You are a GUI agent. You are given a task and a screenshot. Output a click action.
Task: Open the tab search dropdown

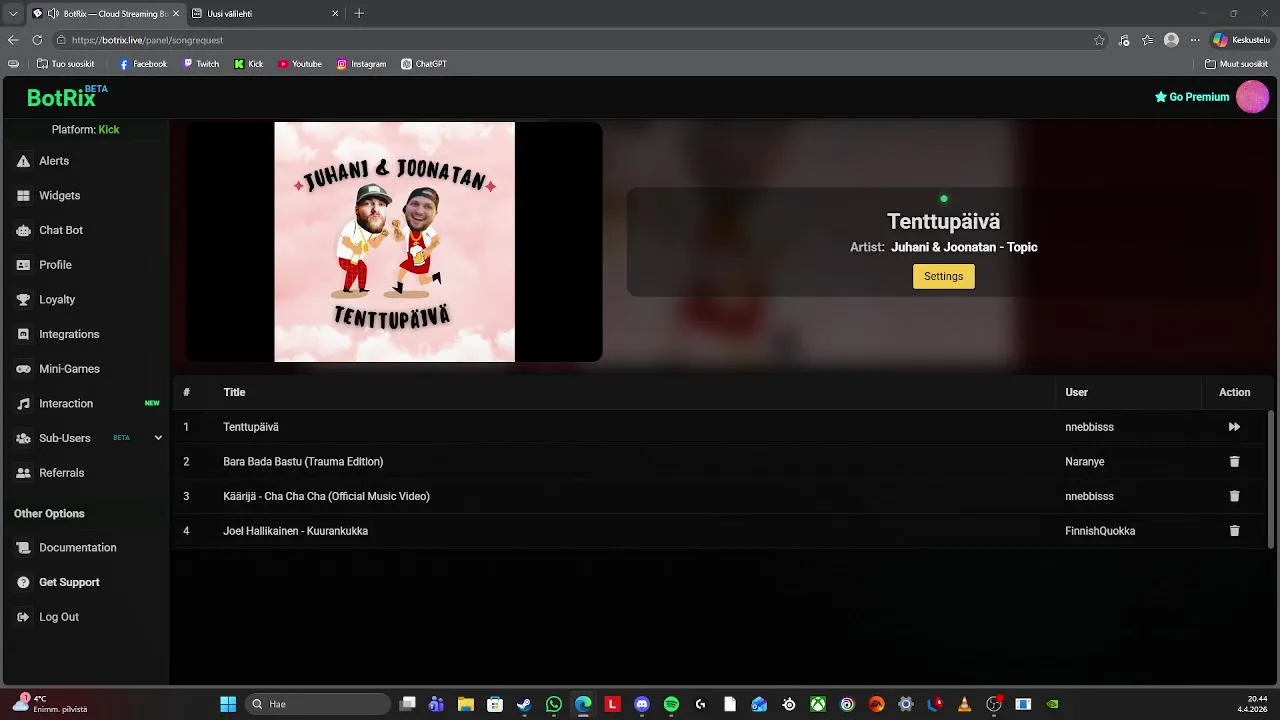[13, 14]
